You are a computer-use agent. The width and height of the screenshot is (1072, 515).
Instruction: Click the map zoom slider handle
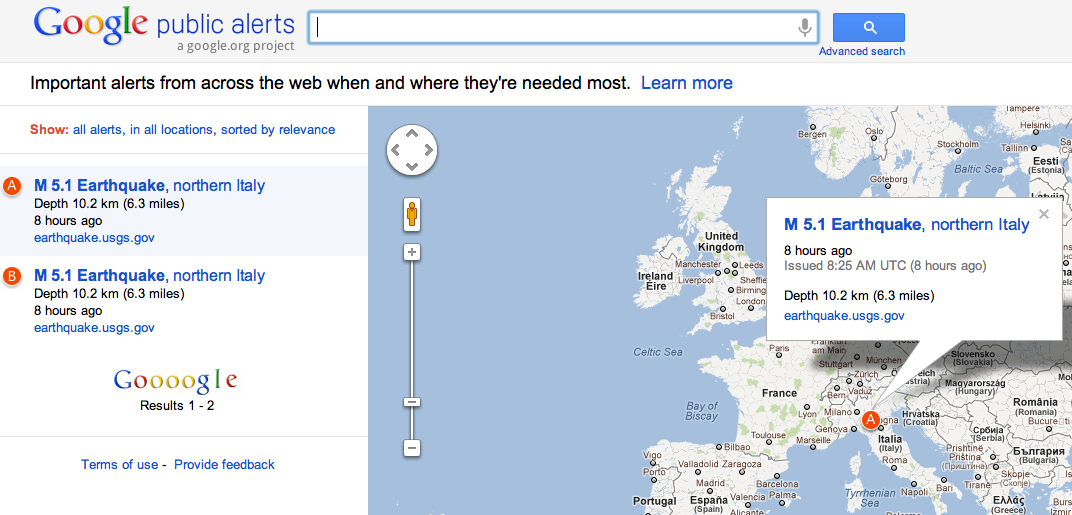click(412, 402)
